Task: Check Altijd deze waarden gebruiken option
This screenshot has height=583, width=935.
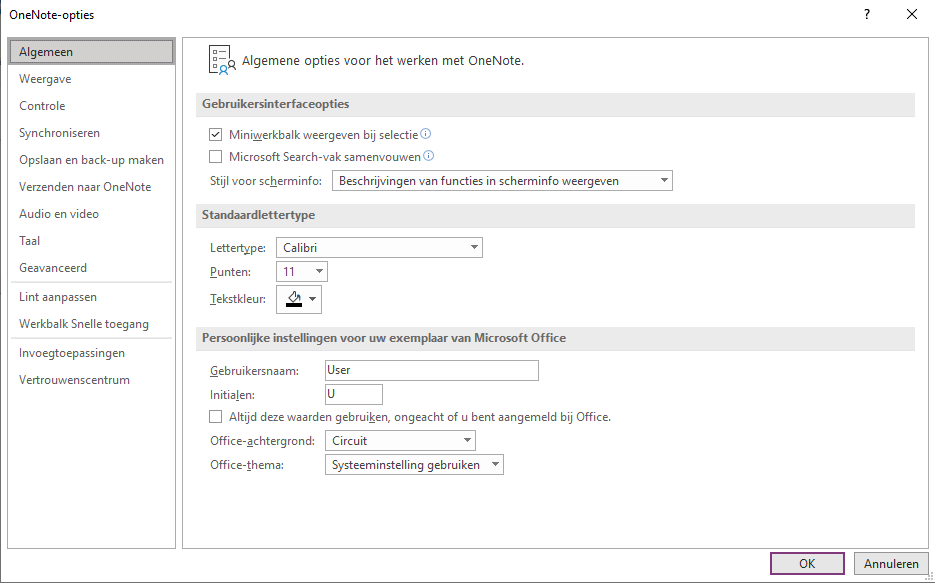Action: [215, 417]
